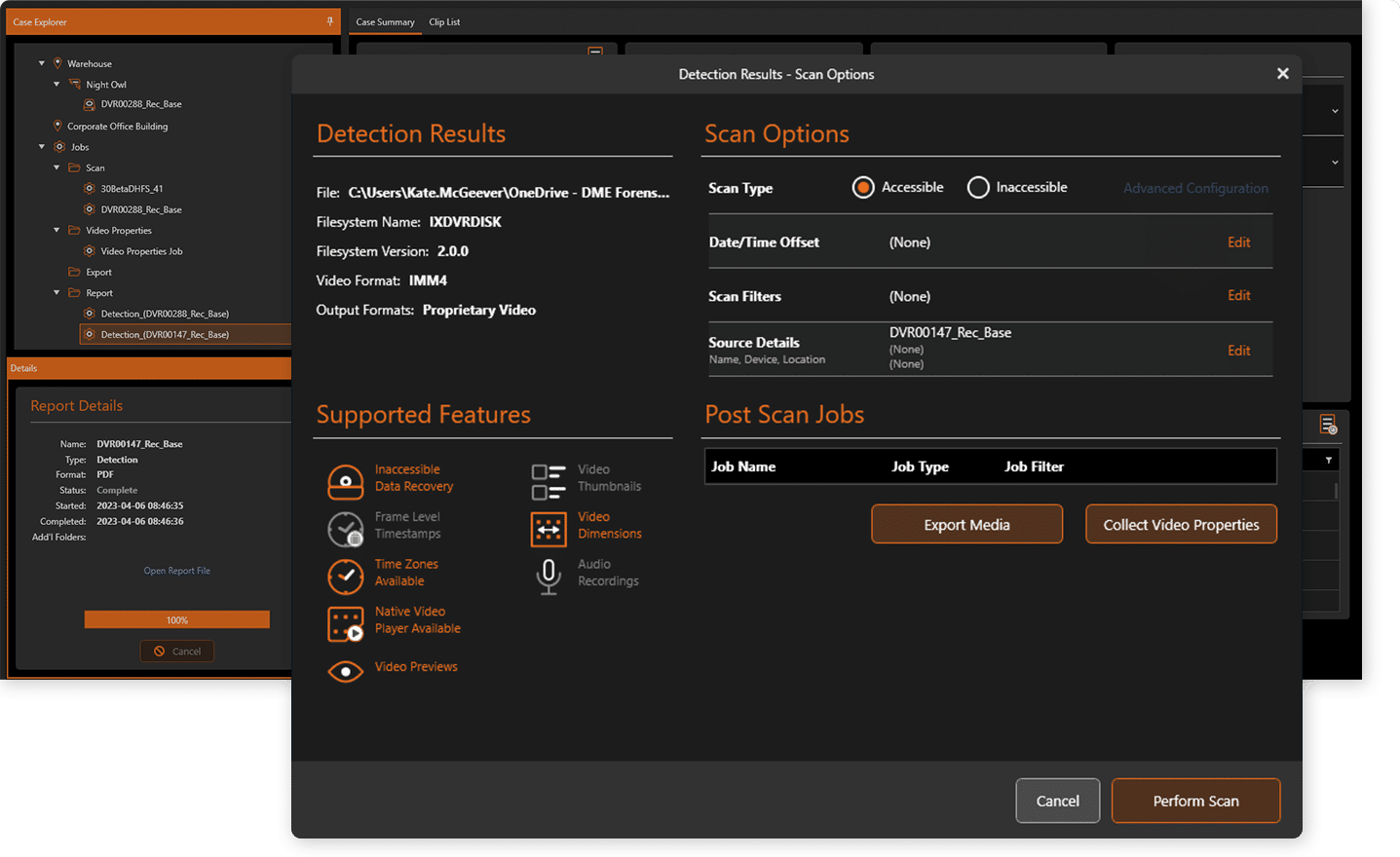The width and height of the screenshot is (1400, 857).
Task: Edit the Date/Time Offset setting
Action: 1238,242
